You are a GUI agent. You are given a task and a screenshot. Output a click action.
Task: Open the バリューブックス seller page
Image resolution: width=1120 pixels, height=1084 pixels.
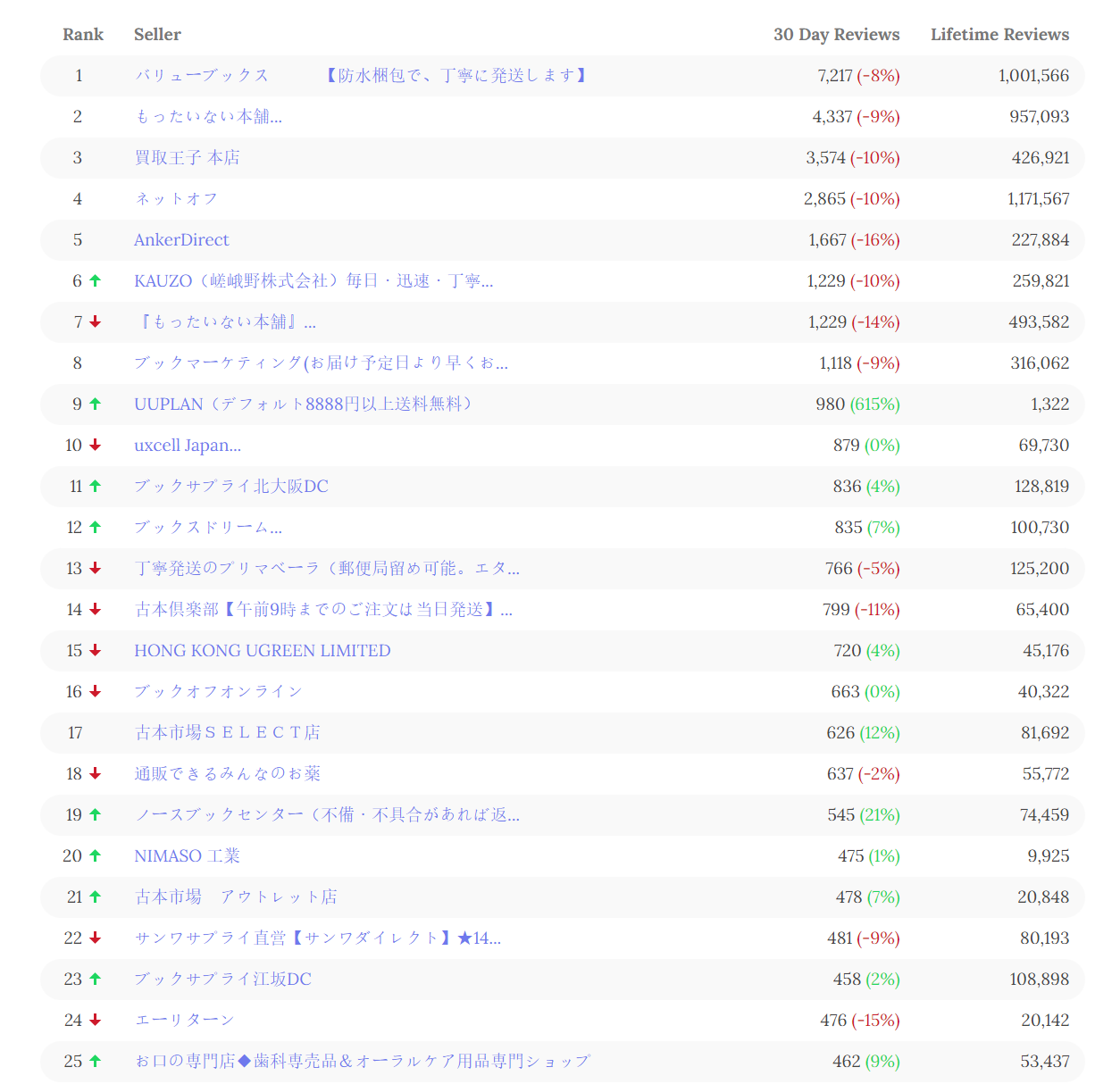(x=202, y=76)
